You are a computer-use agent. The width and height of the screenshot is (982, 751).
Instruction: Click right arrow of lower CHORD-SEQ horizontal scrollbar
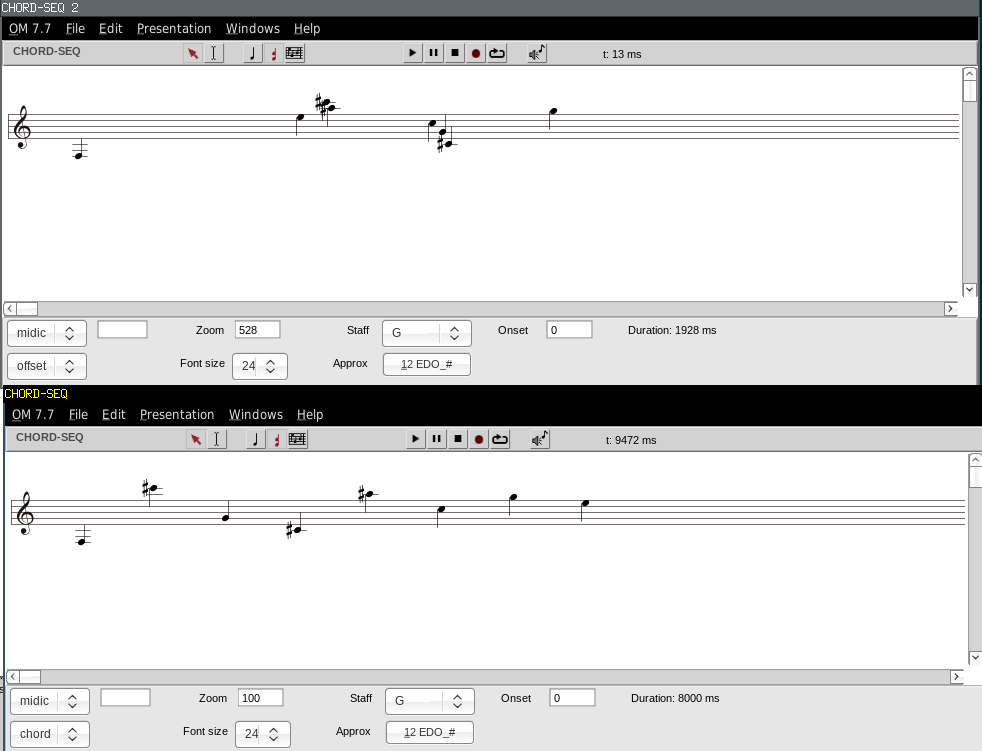click(956, 676)
